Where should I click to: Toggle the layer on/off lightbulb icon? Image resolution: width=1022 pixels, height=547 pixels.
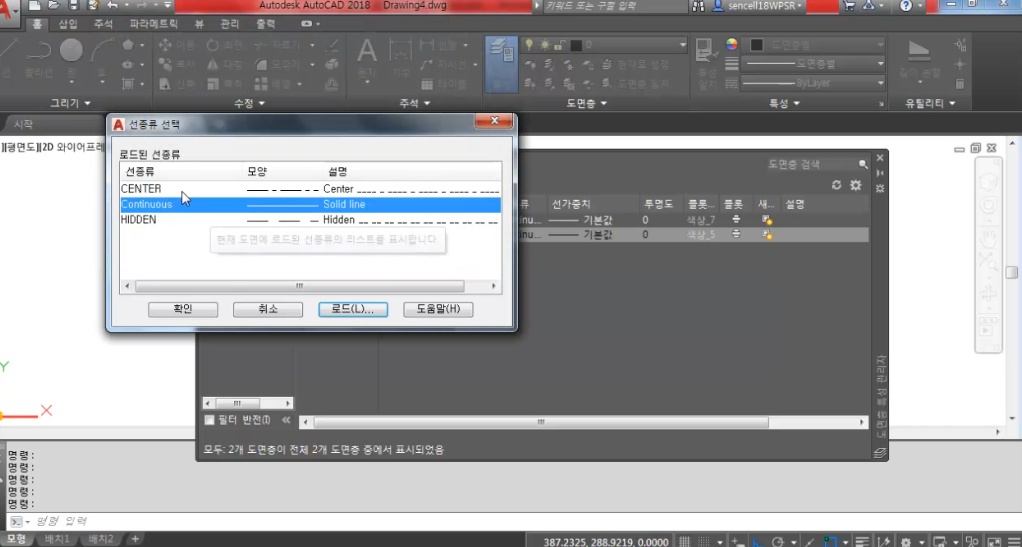pos(530,45)
